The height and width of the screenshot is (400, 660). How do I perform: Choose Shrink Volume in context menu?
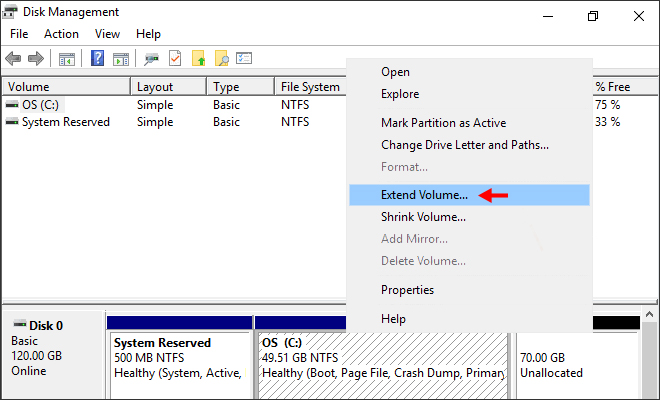424,217
